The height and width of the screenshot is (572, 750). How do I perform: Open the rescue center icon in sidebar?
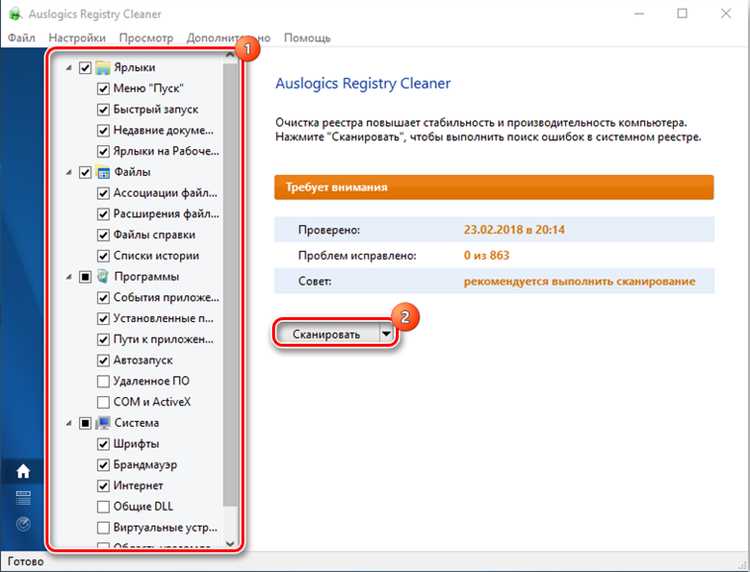pos(23,524)
